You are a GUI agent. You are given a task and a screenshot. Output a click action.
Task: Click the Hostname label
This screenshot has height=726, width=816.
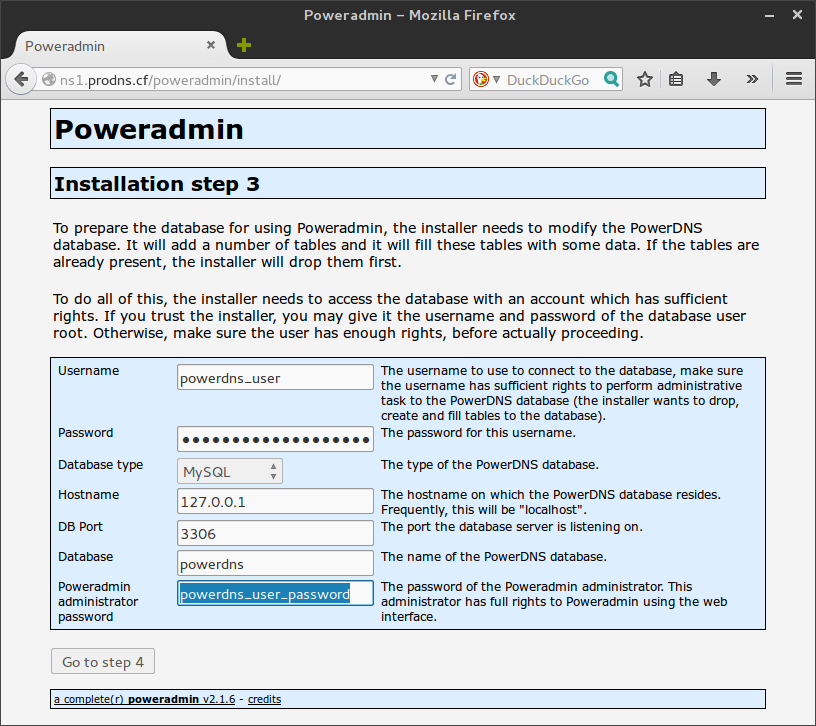(88, 494)
